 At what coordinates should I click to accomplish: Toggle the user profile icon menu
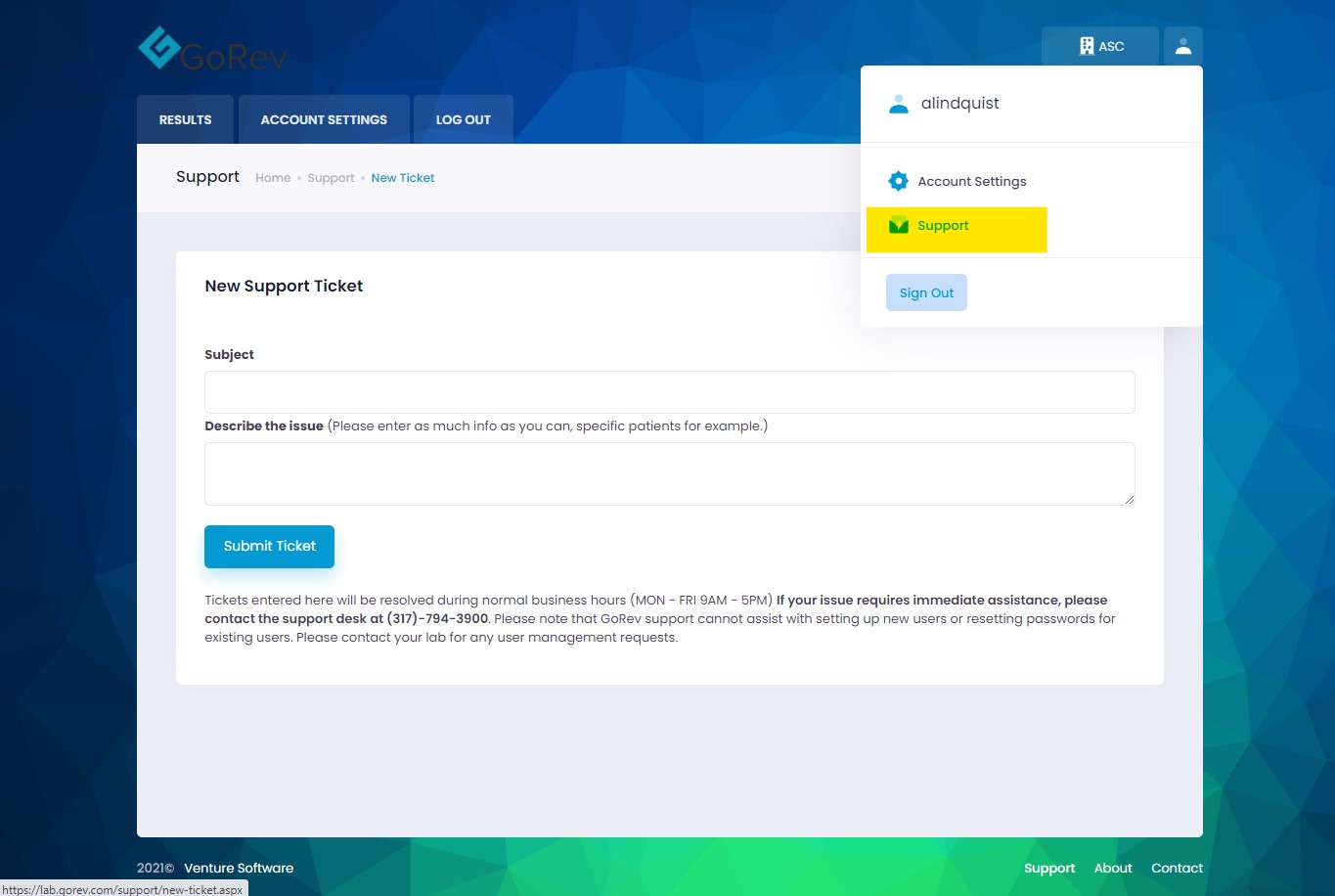point(1182,46)
